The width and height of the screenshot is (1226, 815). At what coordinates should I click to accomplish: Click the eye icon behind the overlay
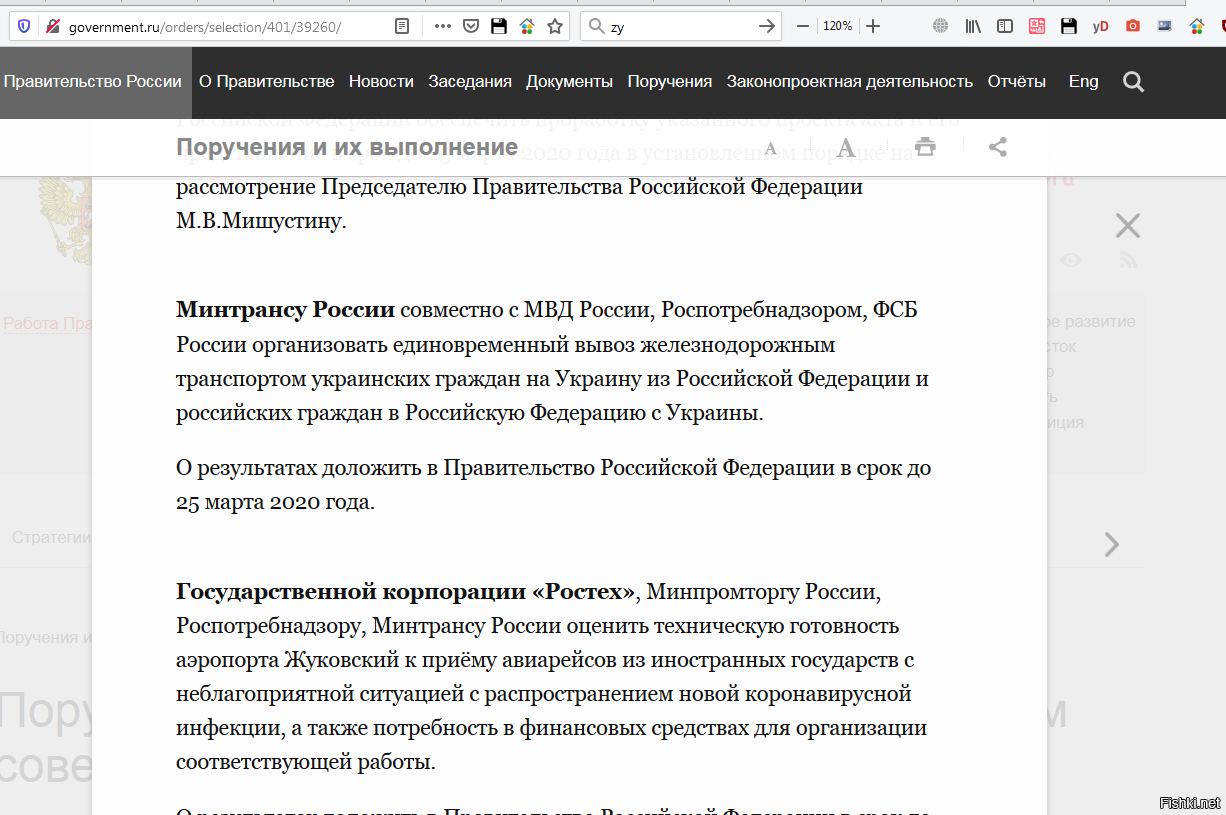click(x=1071, y=260)
